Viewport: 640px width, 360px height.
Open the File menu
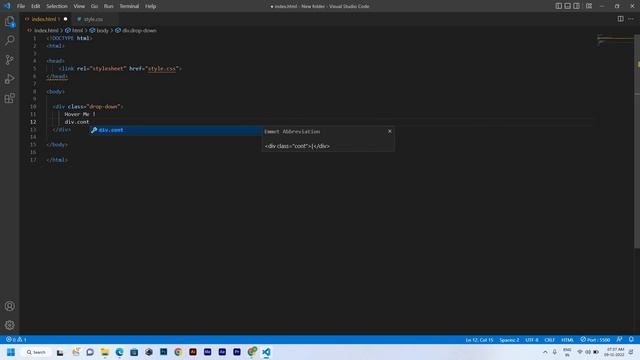click(x=21, y=6)
